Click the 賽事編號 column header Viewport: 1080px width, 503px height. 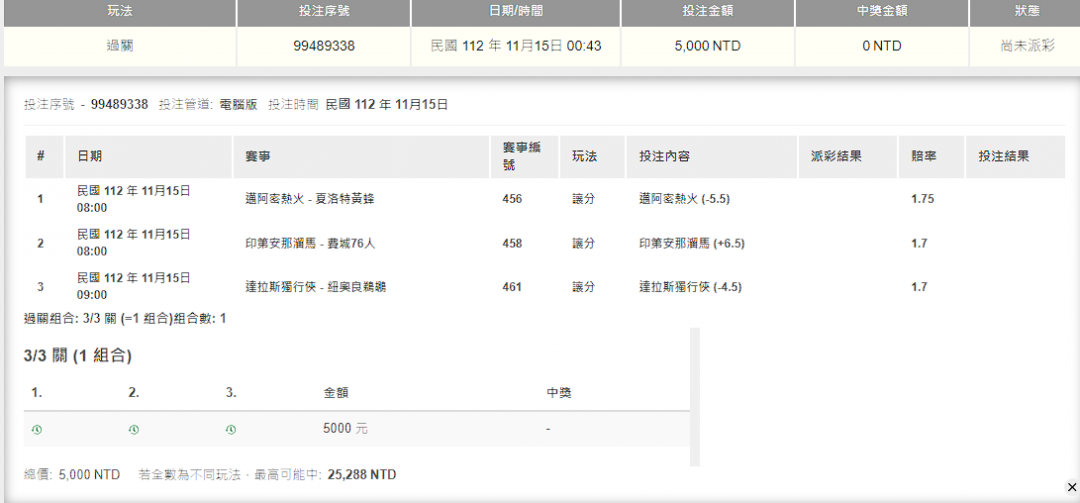coord(524,156)
